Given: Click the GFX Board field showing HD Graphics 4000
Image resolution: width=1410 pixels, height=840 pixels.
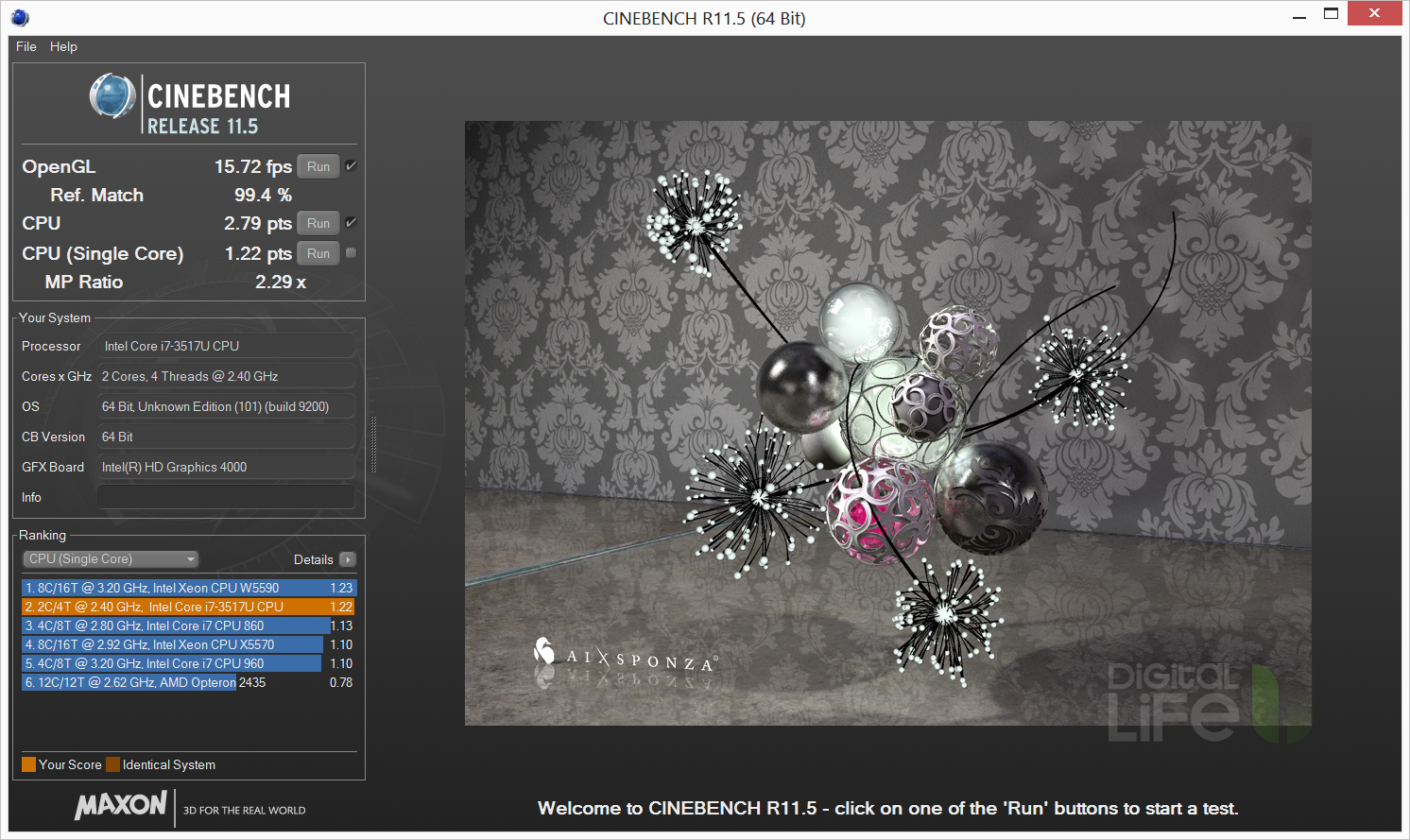Looking at the screenshot, I should [226, 467].
